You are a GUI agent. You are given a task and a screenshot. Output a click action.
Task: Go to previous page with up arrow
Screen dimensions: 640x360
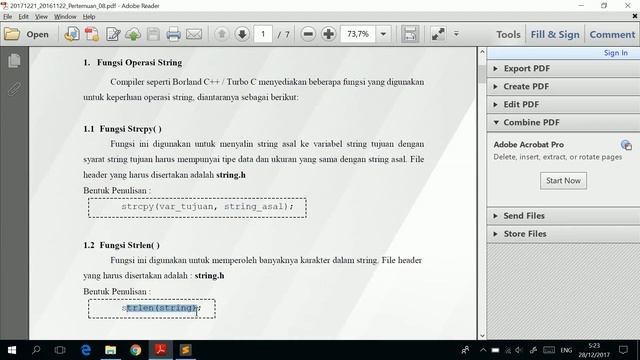[222, 34]
